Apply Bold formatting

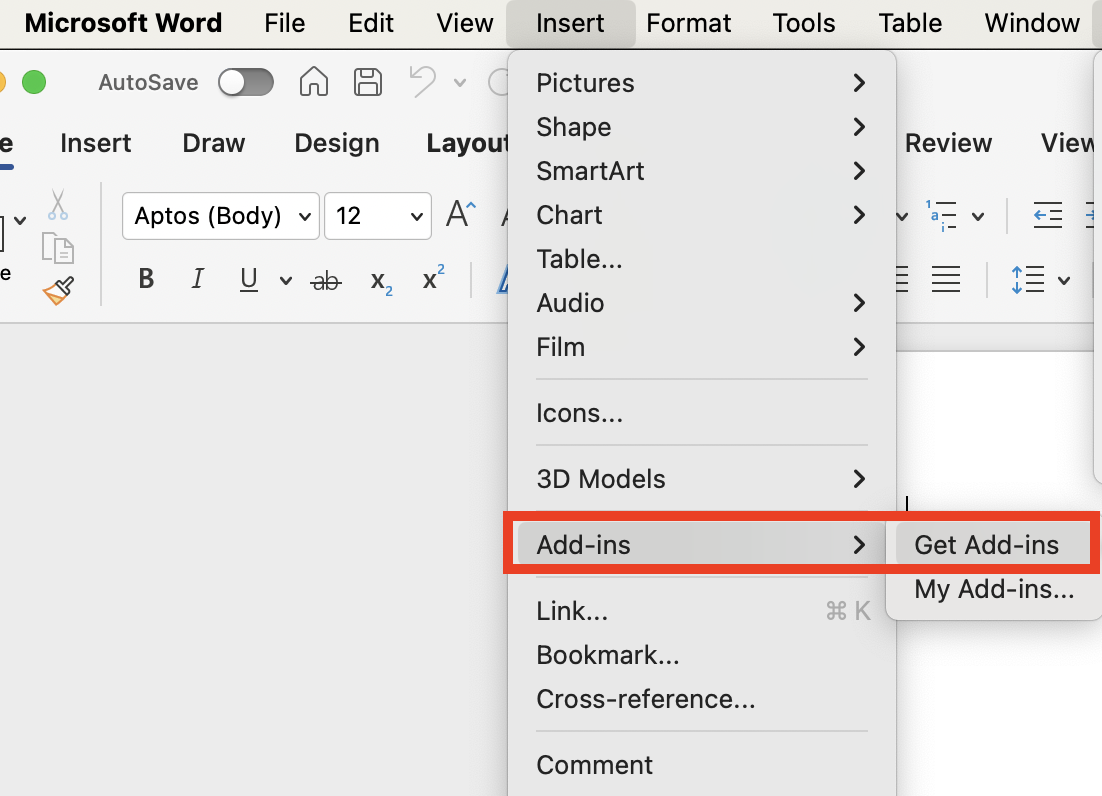pyautogui.click(x=146, y=280)
